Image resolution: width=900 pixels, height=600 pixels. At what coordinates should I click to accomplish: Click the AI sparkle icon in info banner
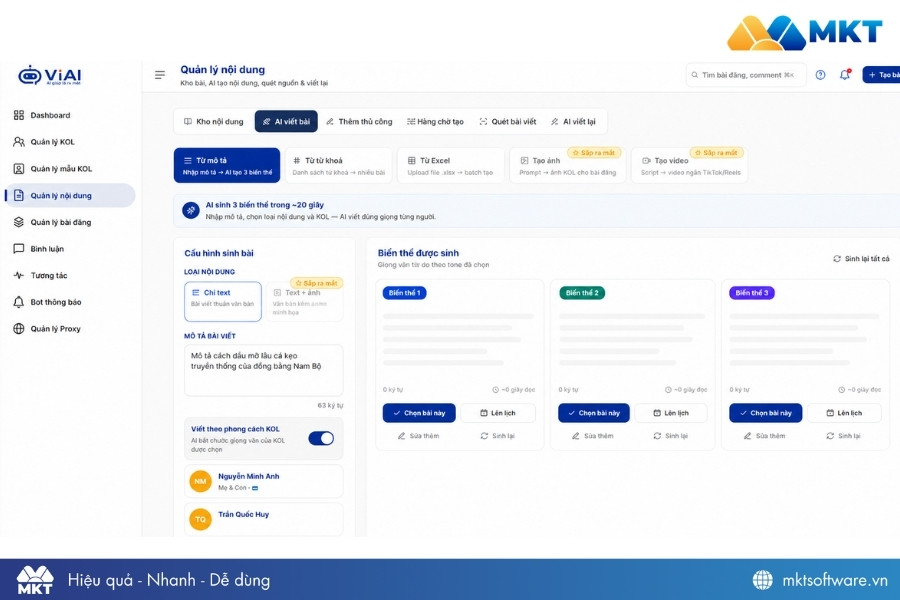pyautogui.click(x=191, y=211)
